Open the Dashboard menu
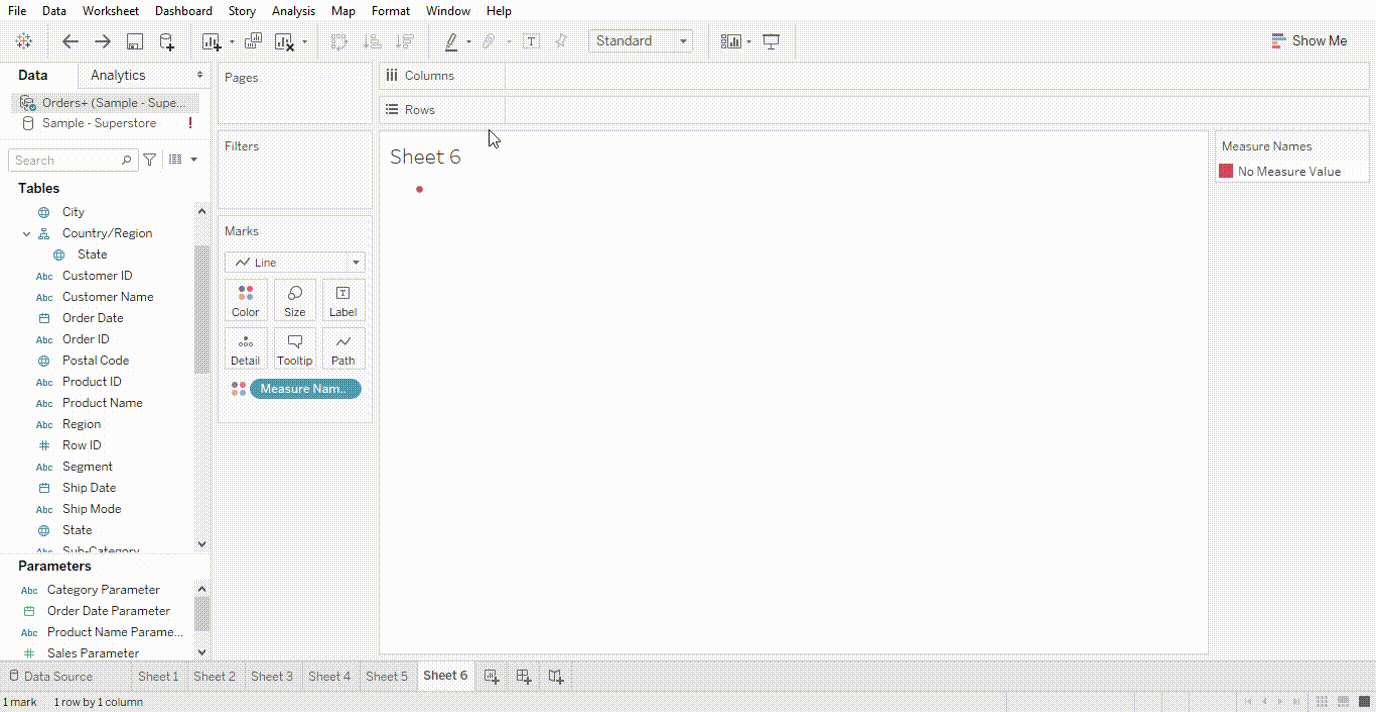Image resolution: width=1376 pixels, height=712 pixels. pos(184,11)
